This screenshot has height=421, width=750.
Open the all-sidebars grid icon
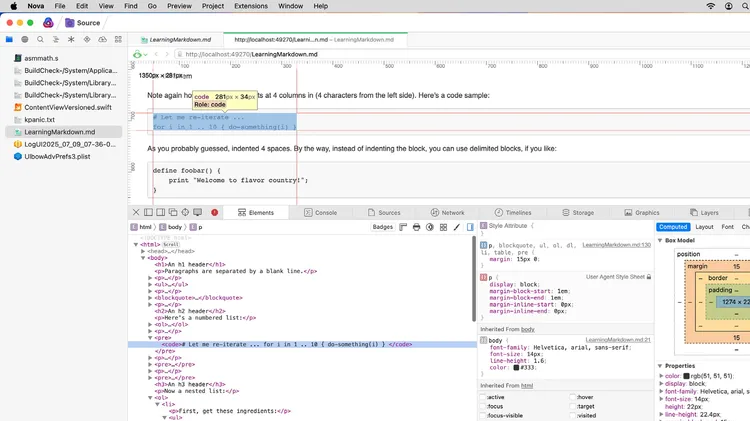[x=118, y=39]
